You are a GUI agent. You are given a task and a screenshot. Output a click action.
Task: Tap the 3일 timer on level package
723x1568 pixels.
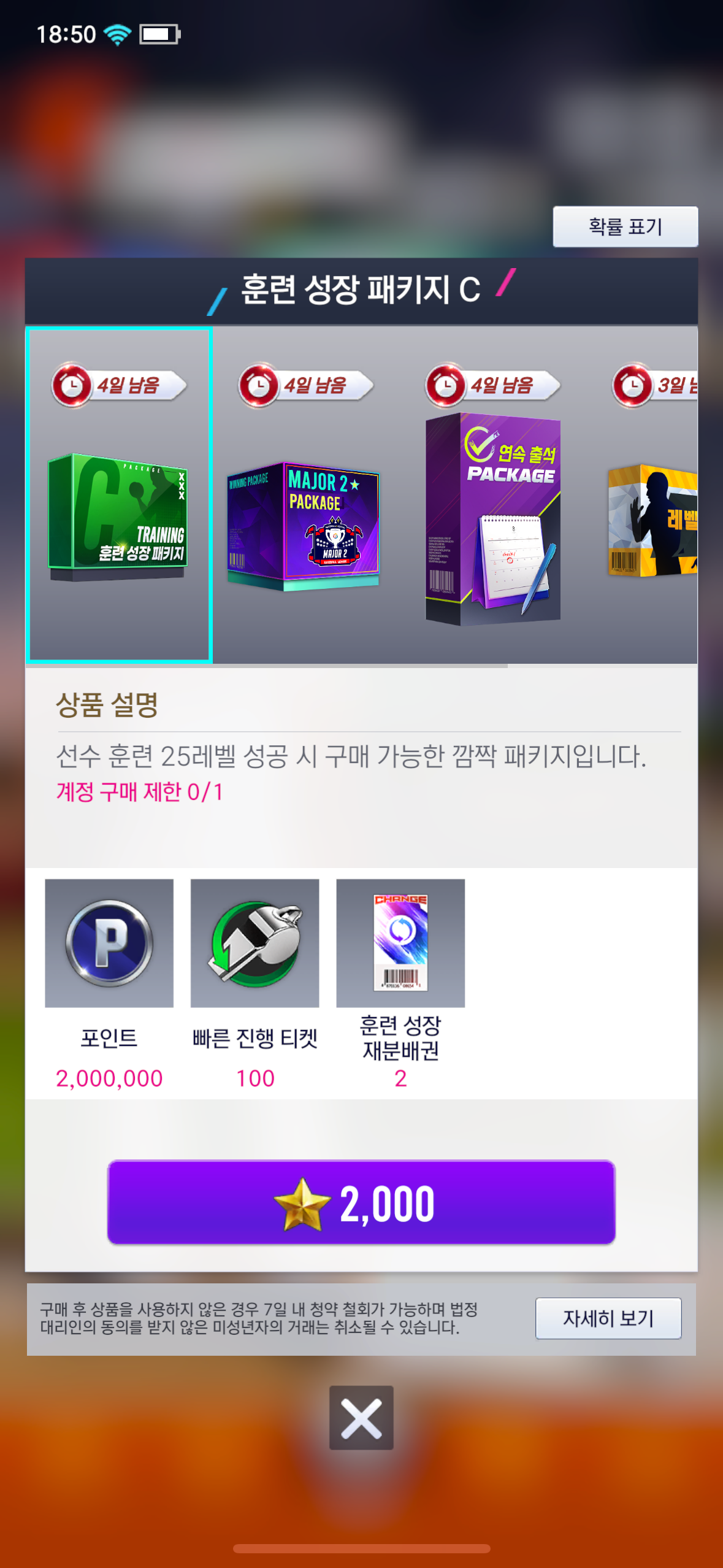(x=655, y=385)
